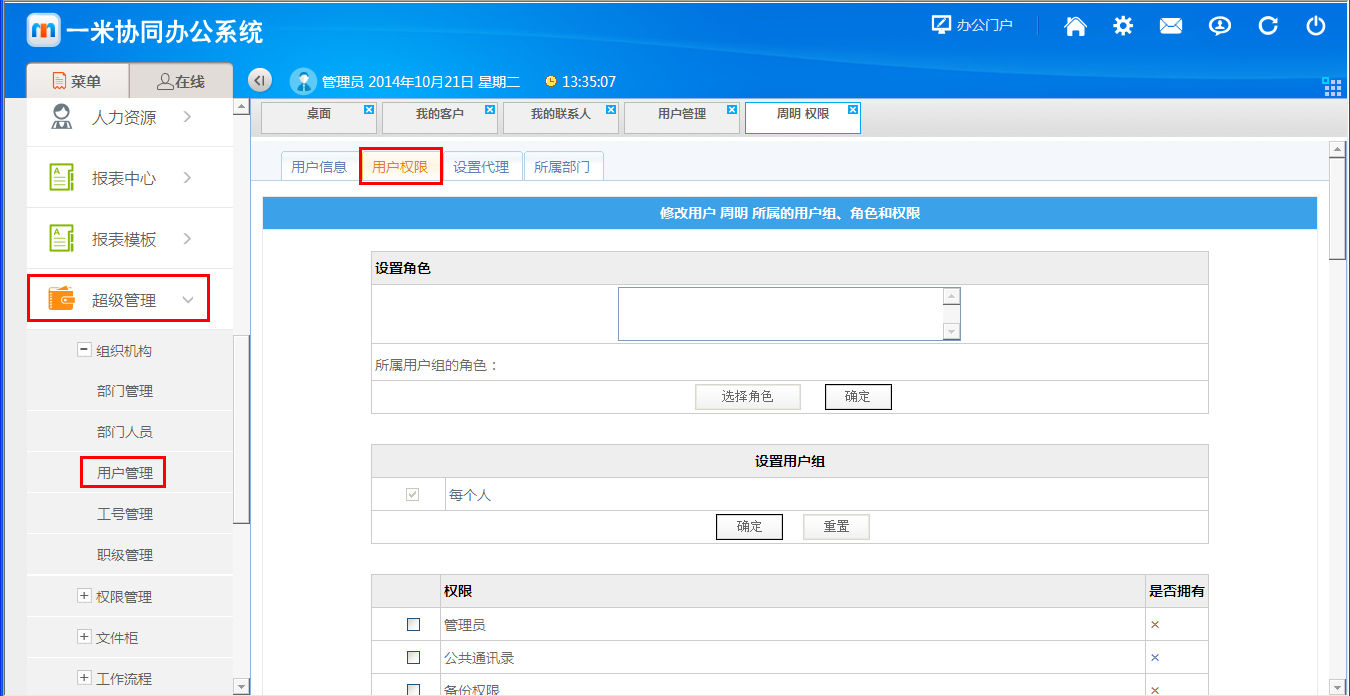Expand the 工作流程 tree node
Viewport: 1350px width, 696px height.
point(84,678)
